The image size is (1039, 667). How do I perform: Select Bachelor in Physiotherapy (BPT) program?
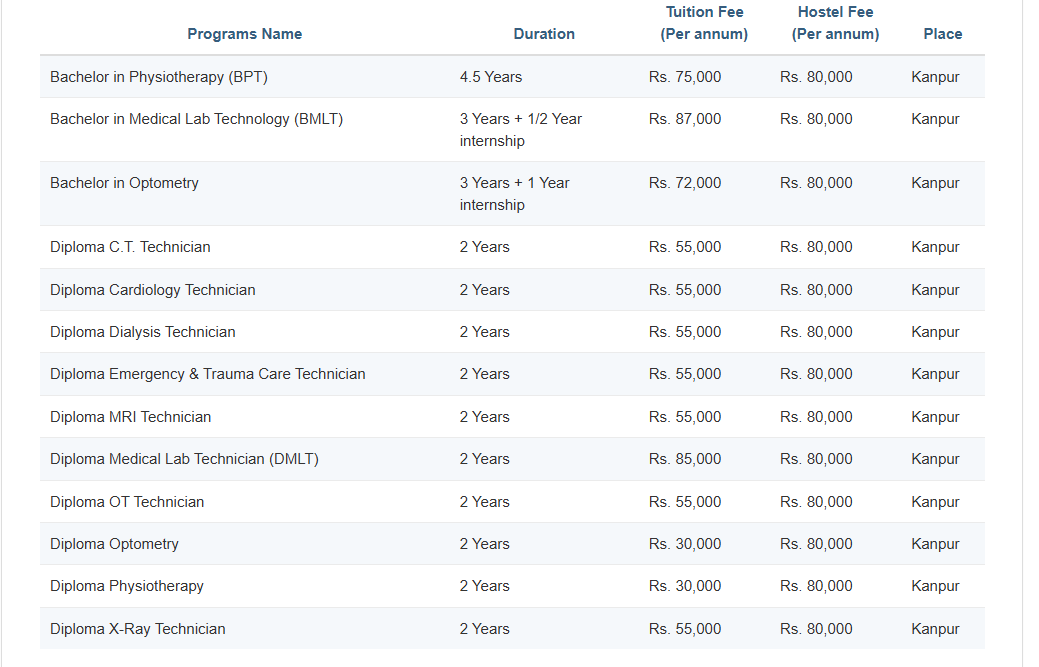coord(159,77)
